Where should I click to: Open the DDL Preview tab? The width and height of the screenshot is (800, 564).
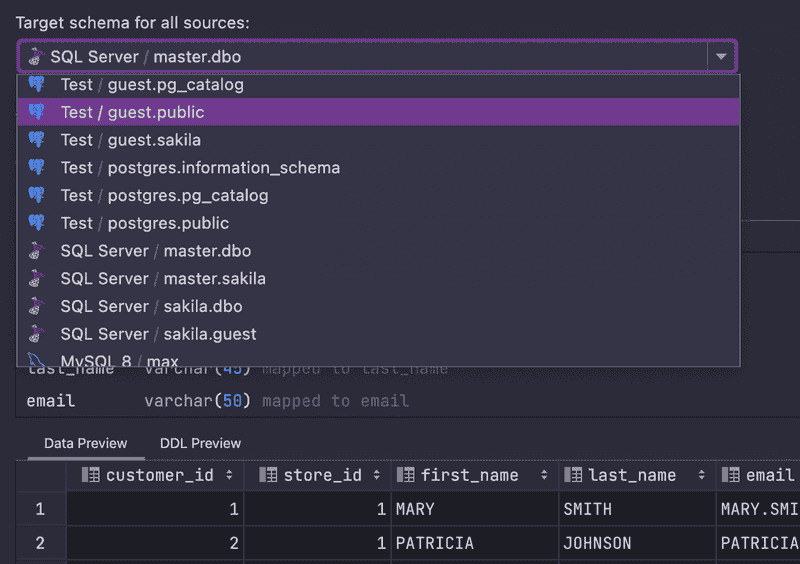tap(201, 443)
